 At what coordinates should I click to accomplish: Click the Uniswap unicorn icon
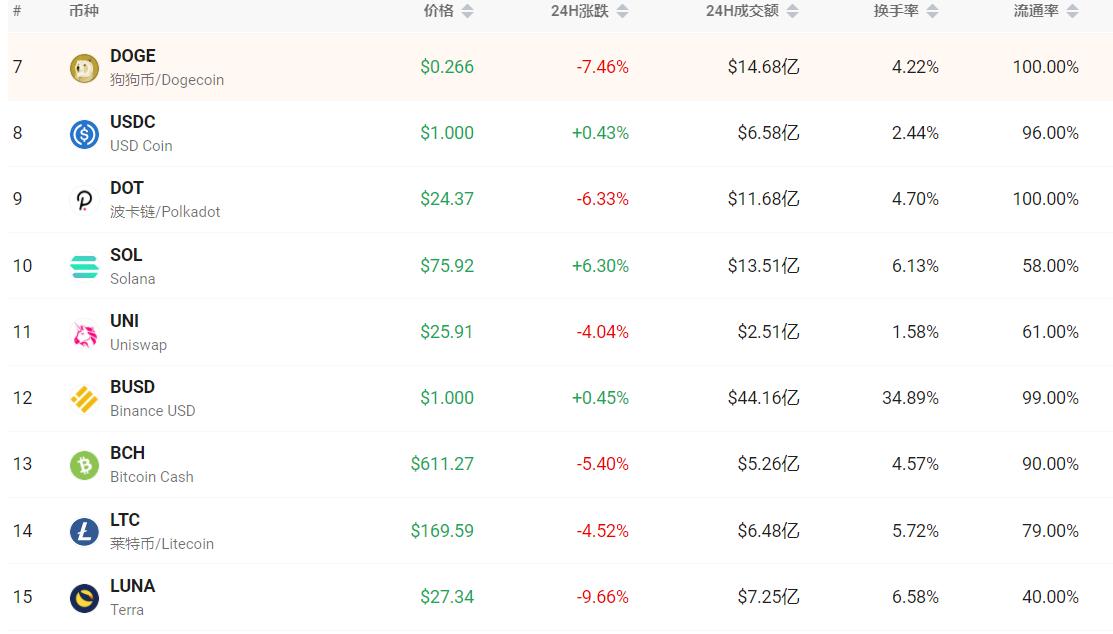[x=84, y=333]
